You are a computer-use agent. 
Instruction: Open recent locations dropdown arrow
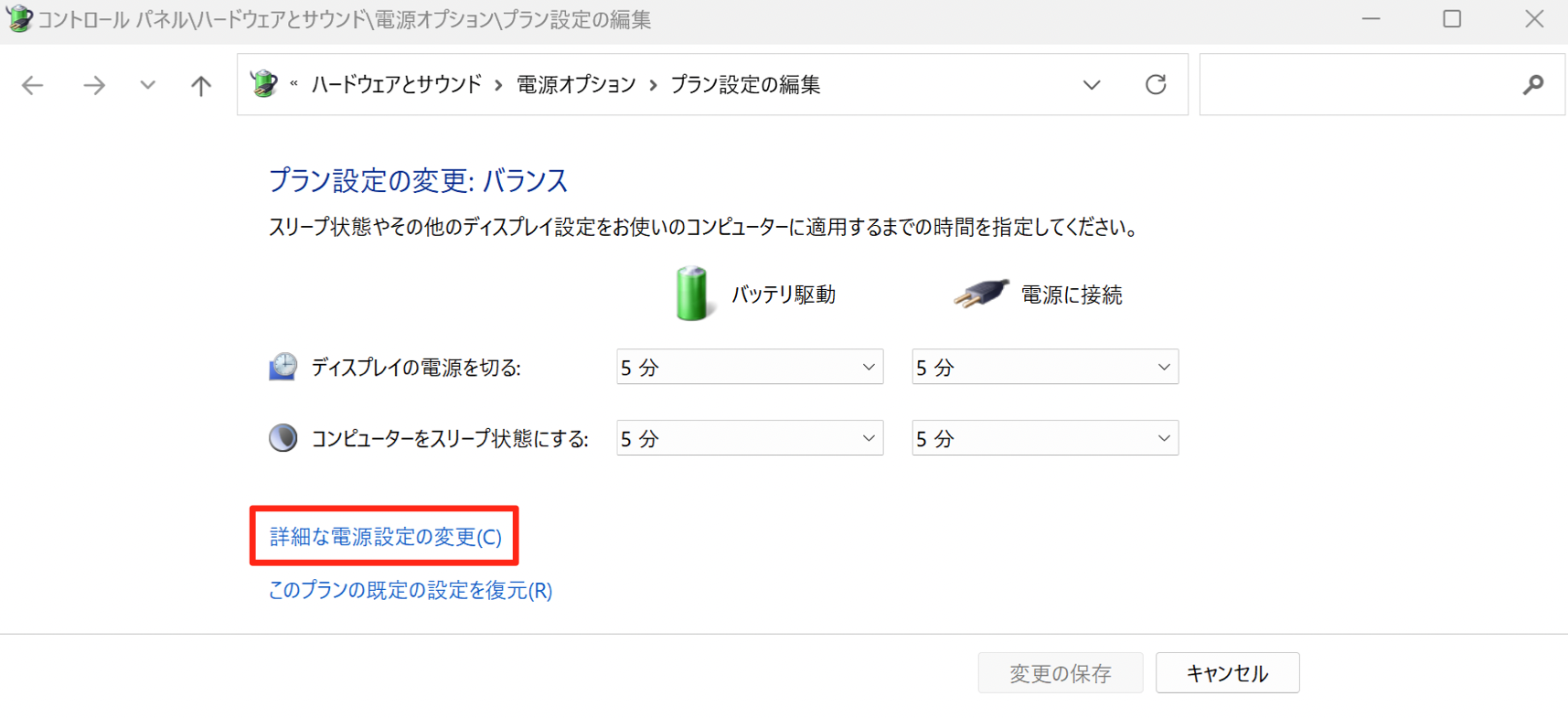(x=147, y=85)
